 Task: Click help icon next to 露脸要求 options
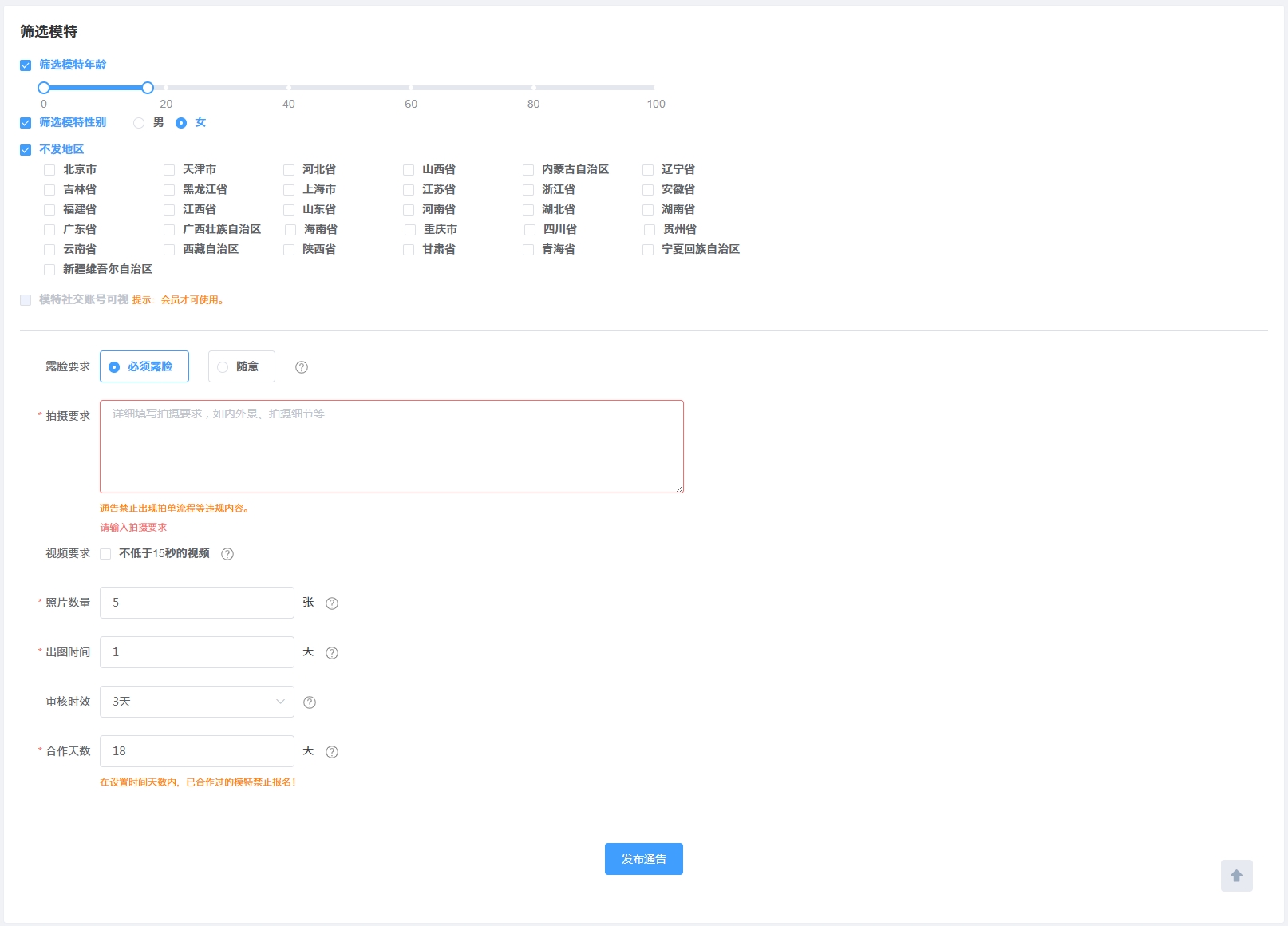[x=302, y=367]
